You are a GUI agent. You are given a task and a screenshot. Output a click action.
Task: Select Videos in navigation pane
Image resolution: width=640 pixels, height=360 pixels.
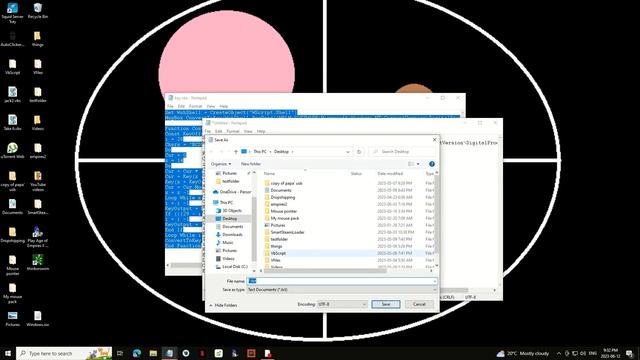coord(225,258)
